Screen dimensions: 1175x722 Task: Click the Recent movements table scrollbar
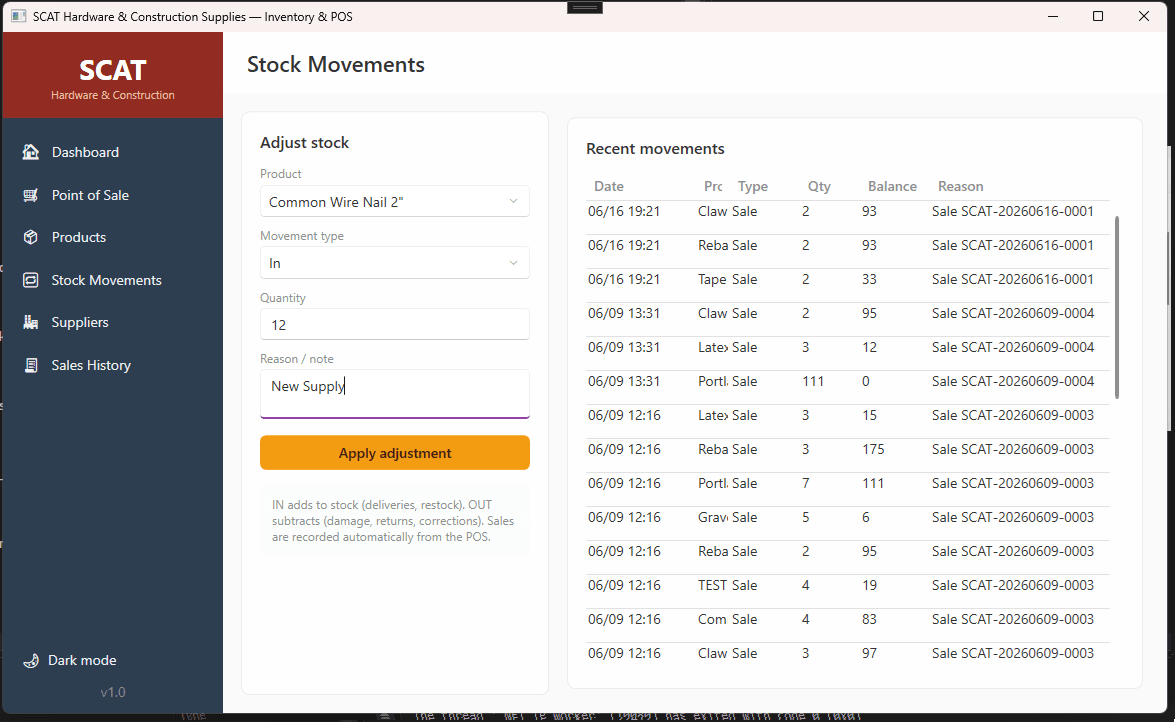tap(1117, 307)
